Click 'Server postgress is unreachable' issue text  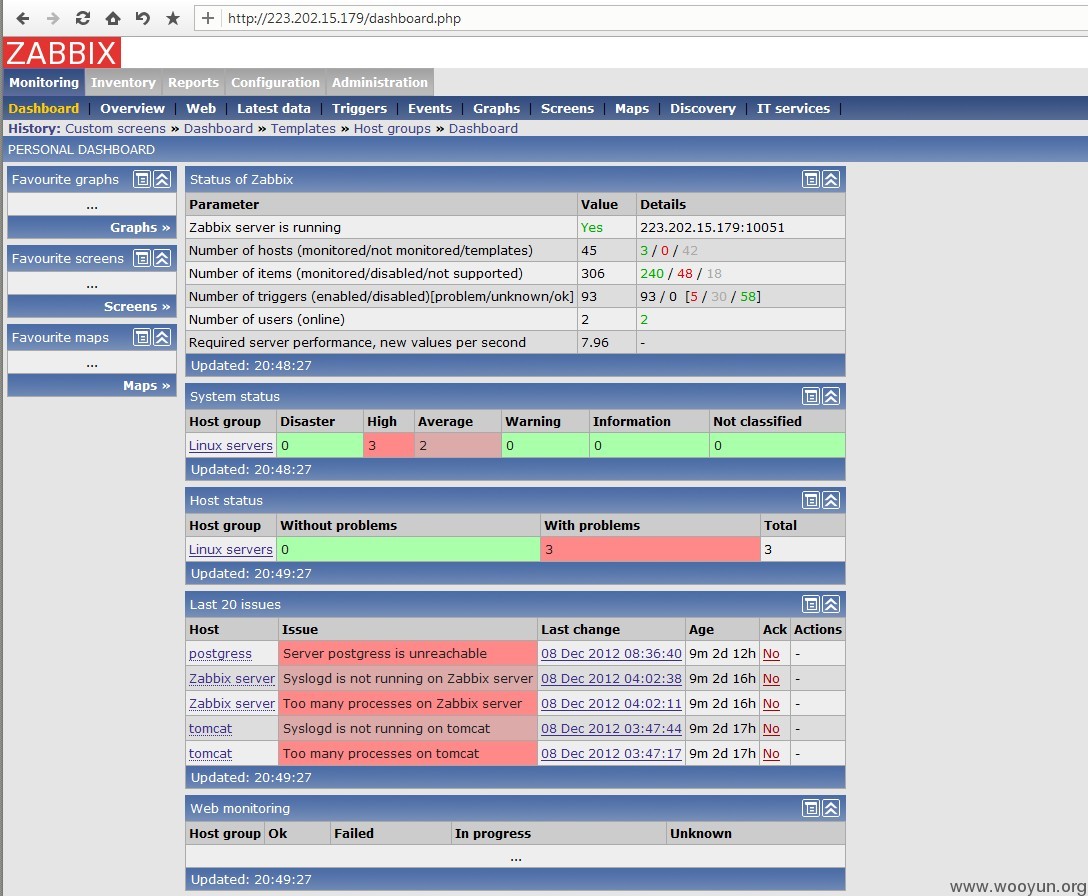point(384,654)
